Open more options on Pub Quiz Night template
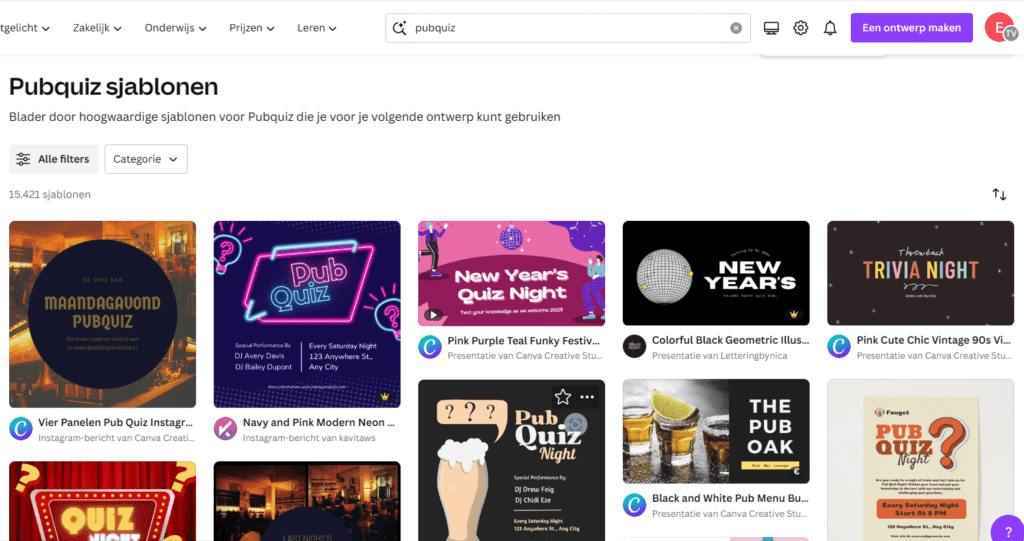1024x541 pixels. coord(587,397)
